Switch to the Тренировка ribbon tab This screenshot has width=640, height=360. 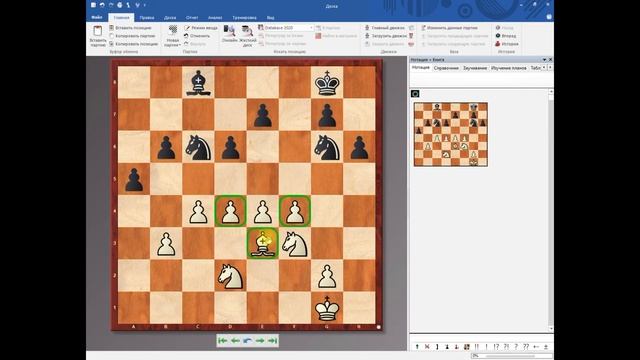pyautogui.click(x=244, y=18)
